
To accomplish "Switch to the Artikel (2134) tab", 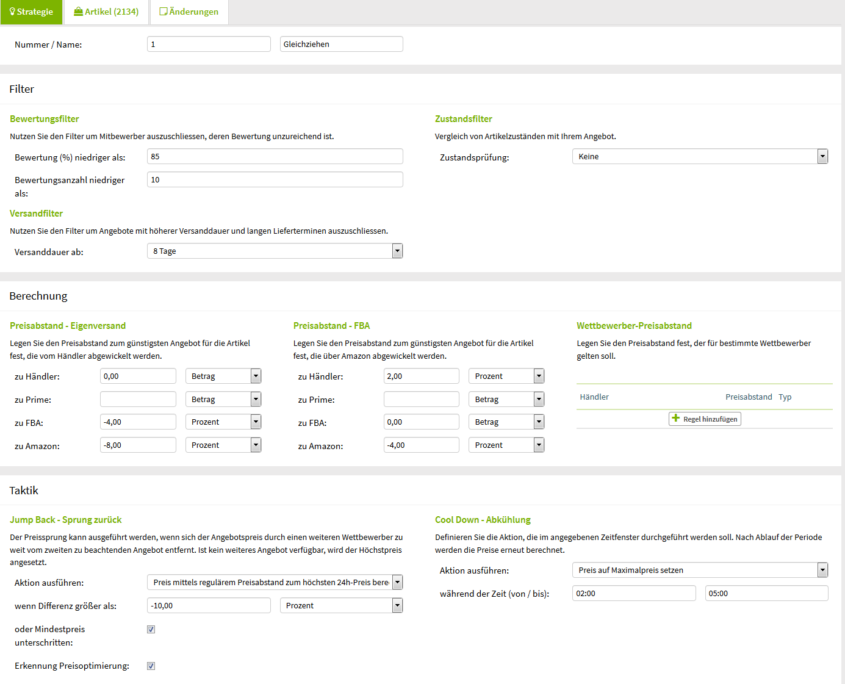I will (x=106, y=12).
